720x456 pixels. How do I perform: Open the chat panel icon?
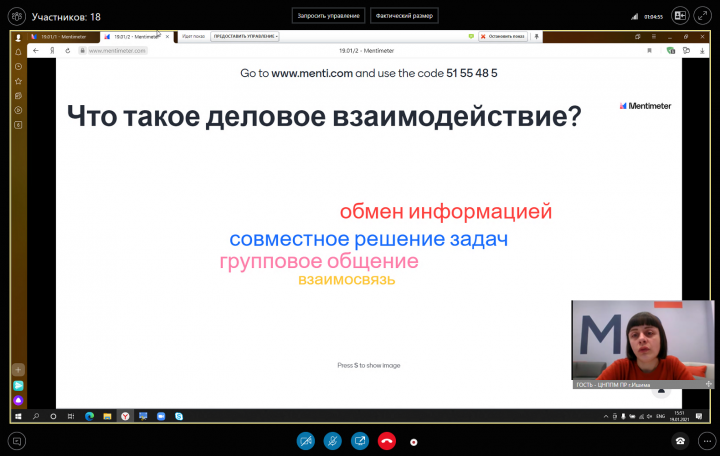click(x=16, y=440)
